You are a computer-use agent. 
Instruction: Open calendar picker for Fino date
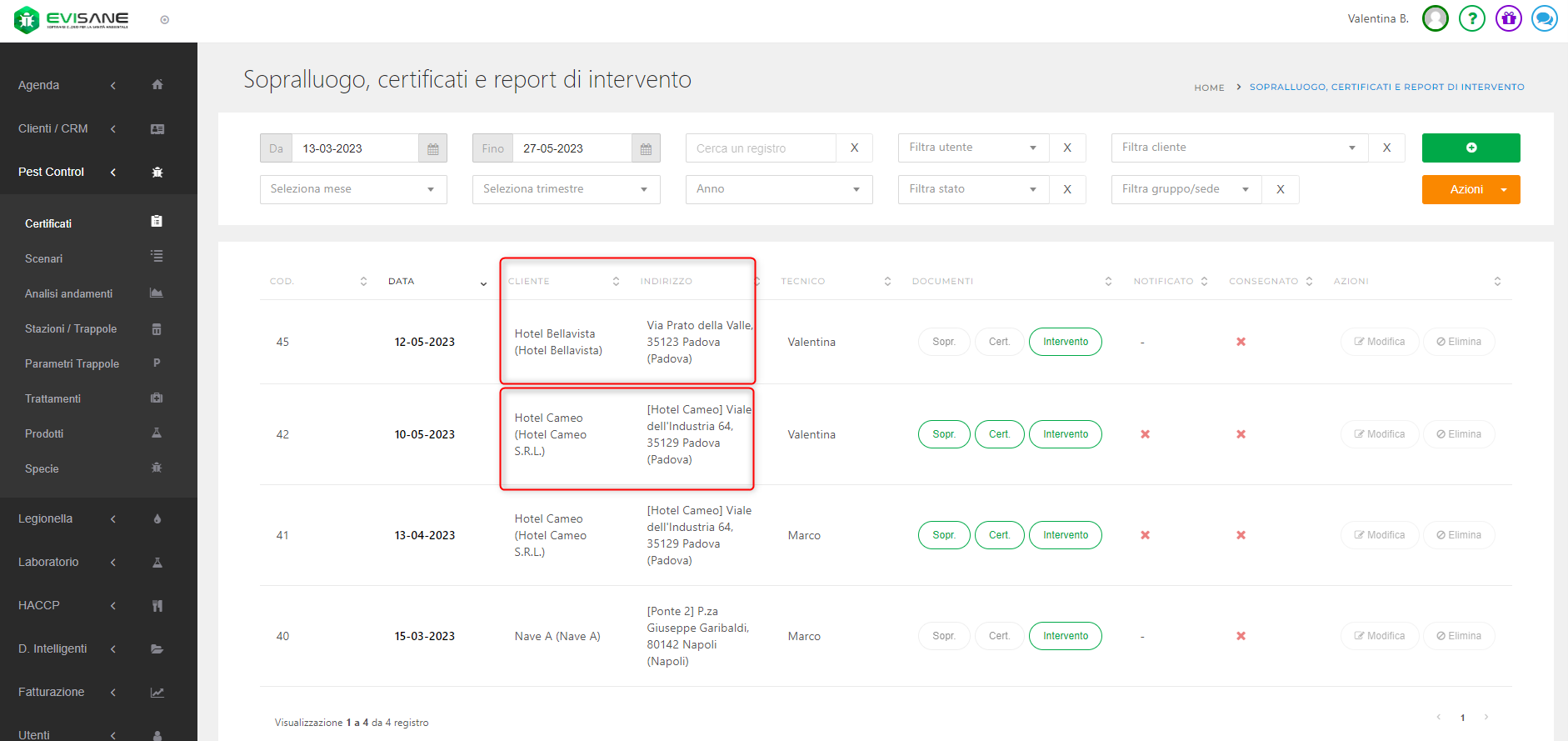(x=646, y=148)
